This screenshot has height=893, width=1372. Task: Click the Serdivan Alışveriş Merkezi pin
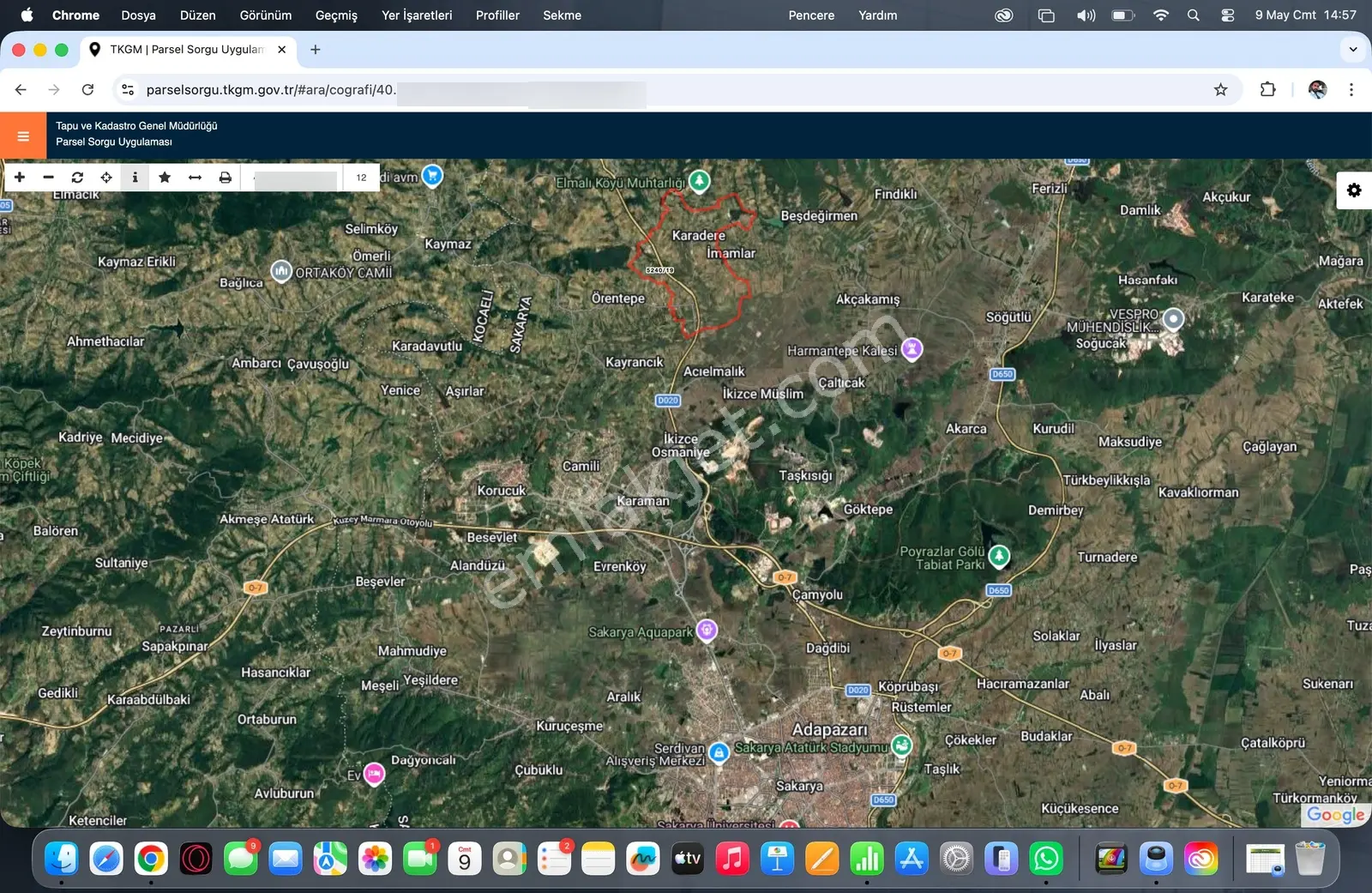click(719, 752)
